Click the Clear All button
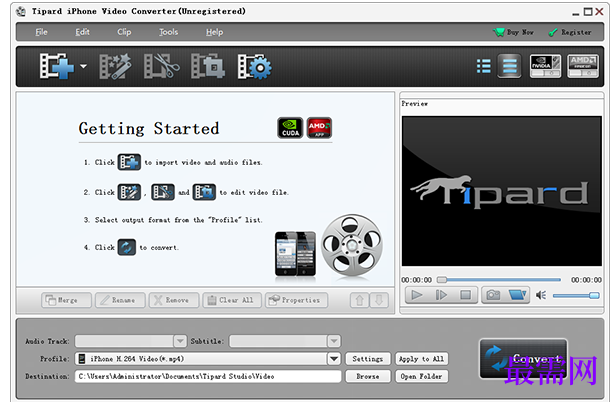This screenshot has height=402, width=616. point(232,300)
